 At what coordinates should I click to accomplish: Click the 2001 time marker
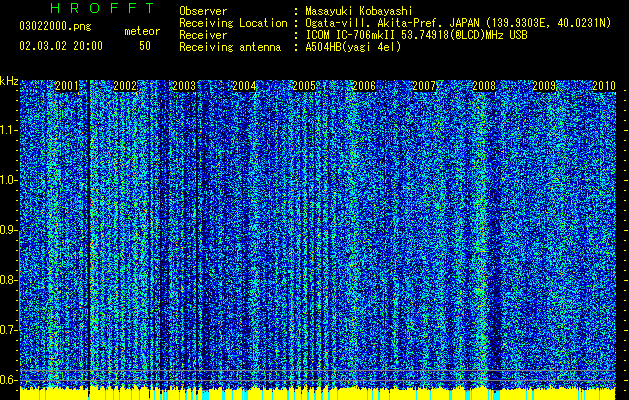click(67, 86)
